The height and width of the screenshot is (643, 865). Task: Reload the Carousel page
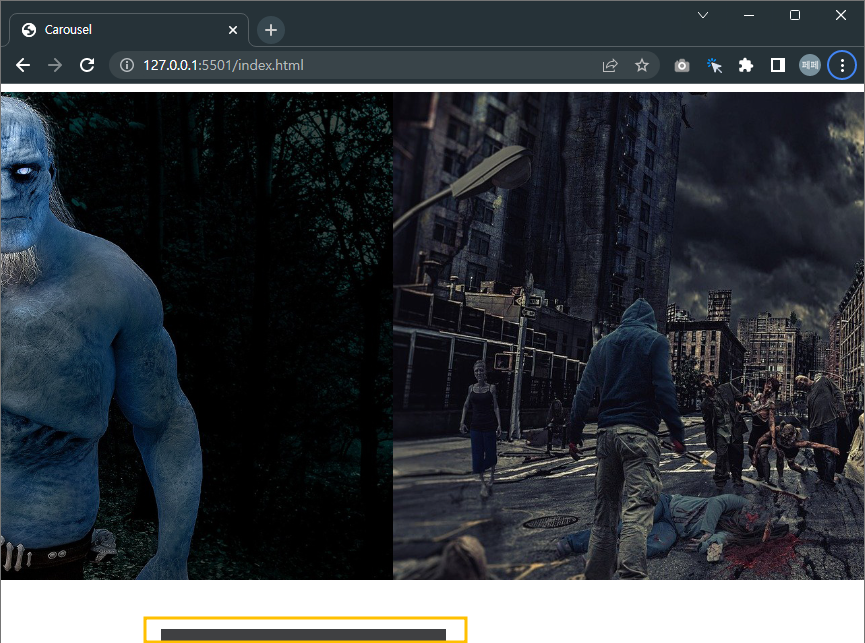(87, 65)
